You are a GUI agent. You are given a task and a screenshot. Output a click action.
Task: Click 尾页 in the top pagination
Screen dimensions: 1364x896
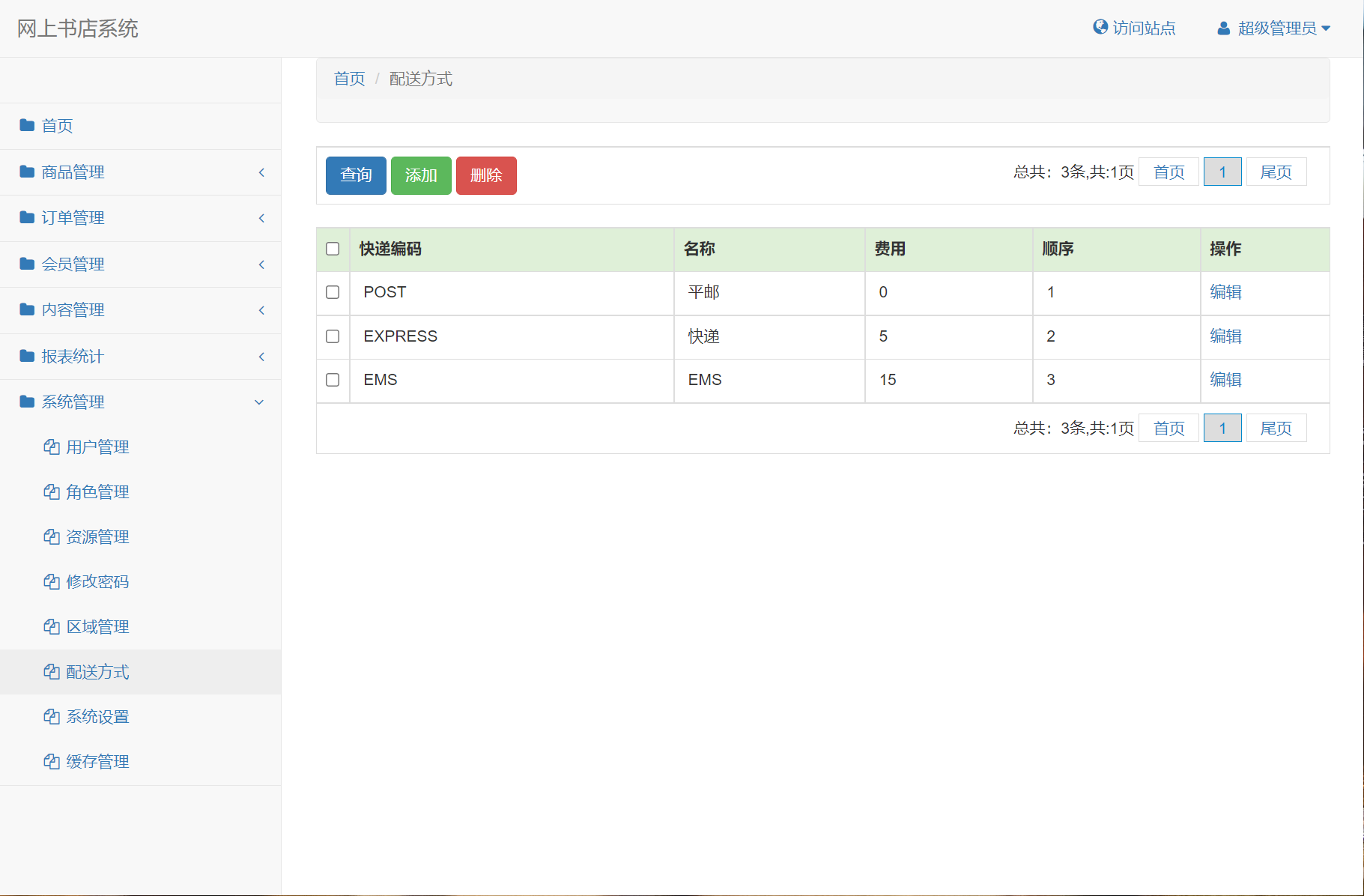click(1276, 172)
